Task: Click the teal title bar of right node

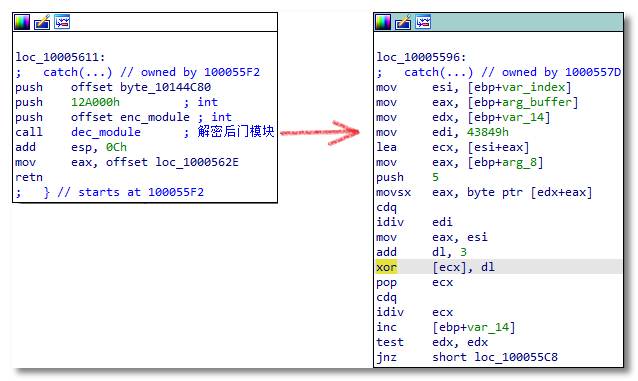Action: [527, 22]
